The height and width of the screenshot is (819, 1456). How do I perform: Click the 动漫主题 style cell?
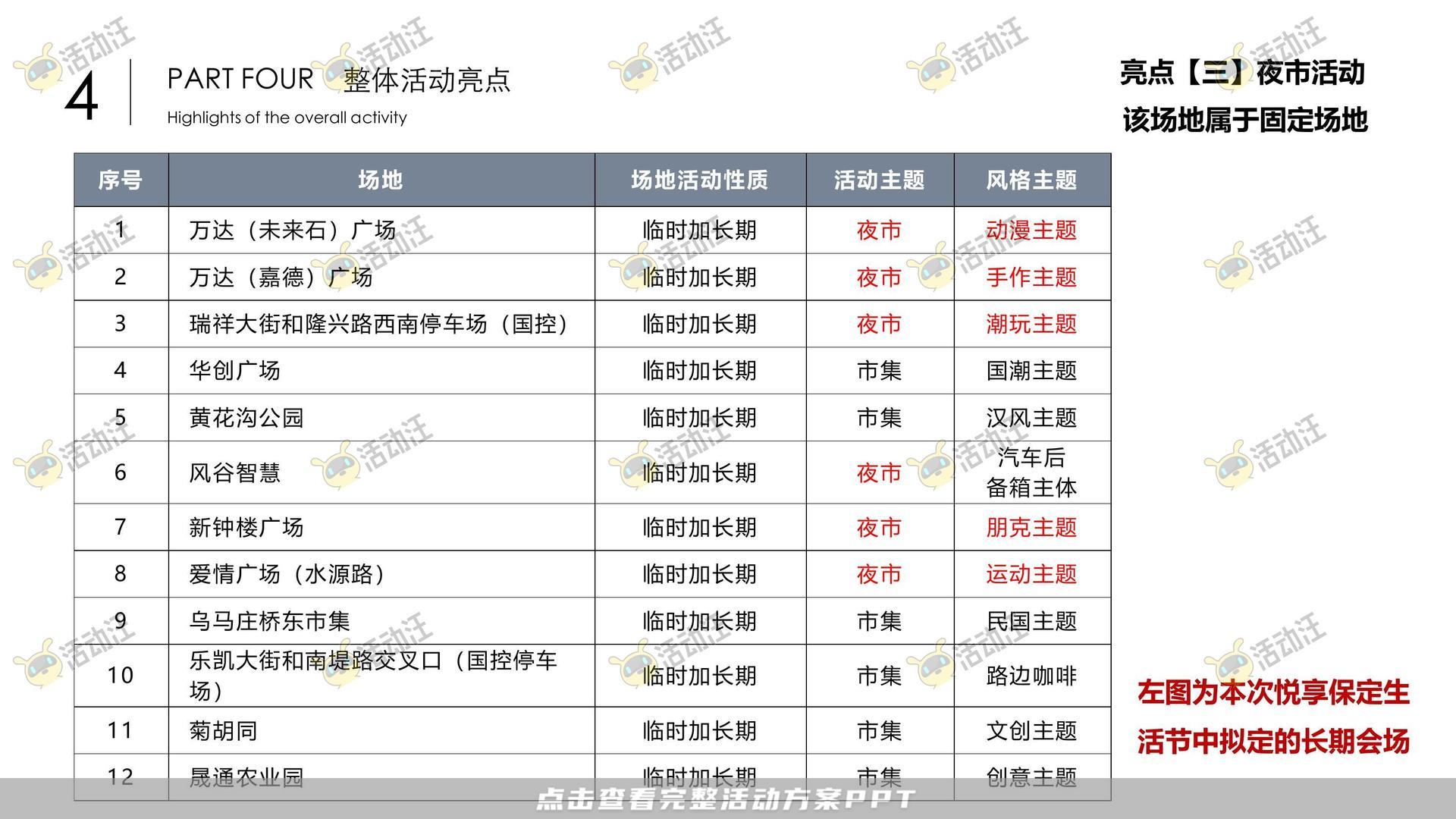click(1031, 230)
